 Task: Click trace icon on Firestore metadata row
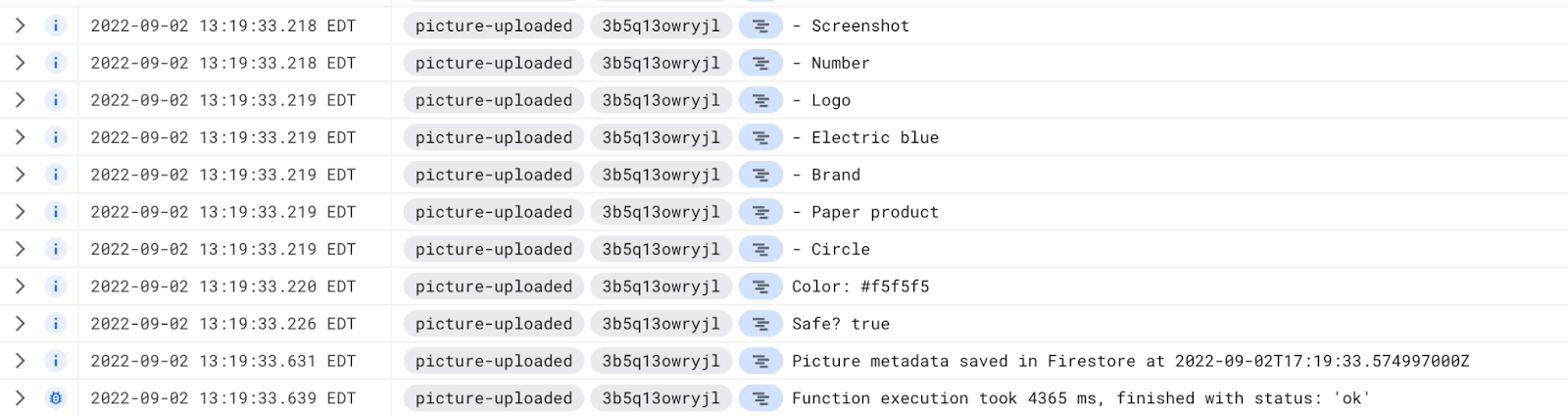[760, 361]
